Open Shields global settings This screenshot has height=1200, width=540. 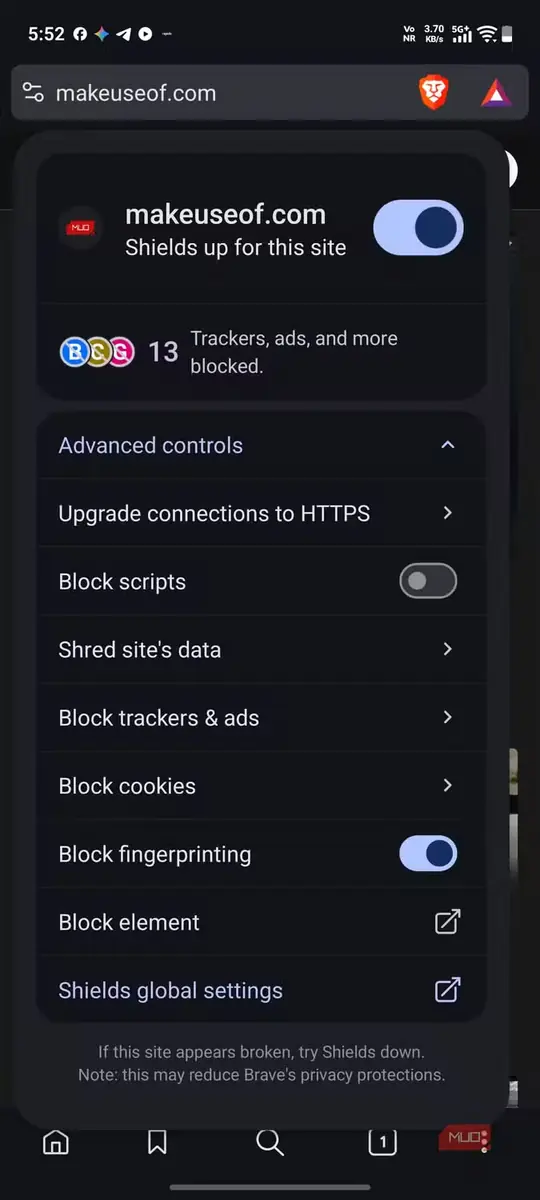pos(262,990)
